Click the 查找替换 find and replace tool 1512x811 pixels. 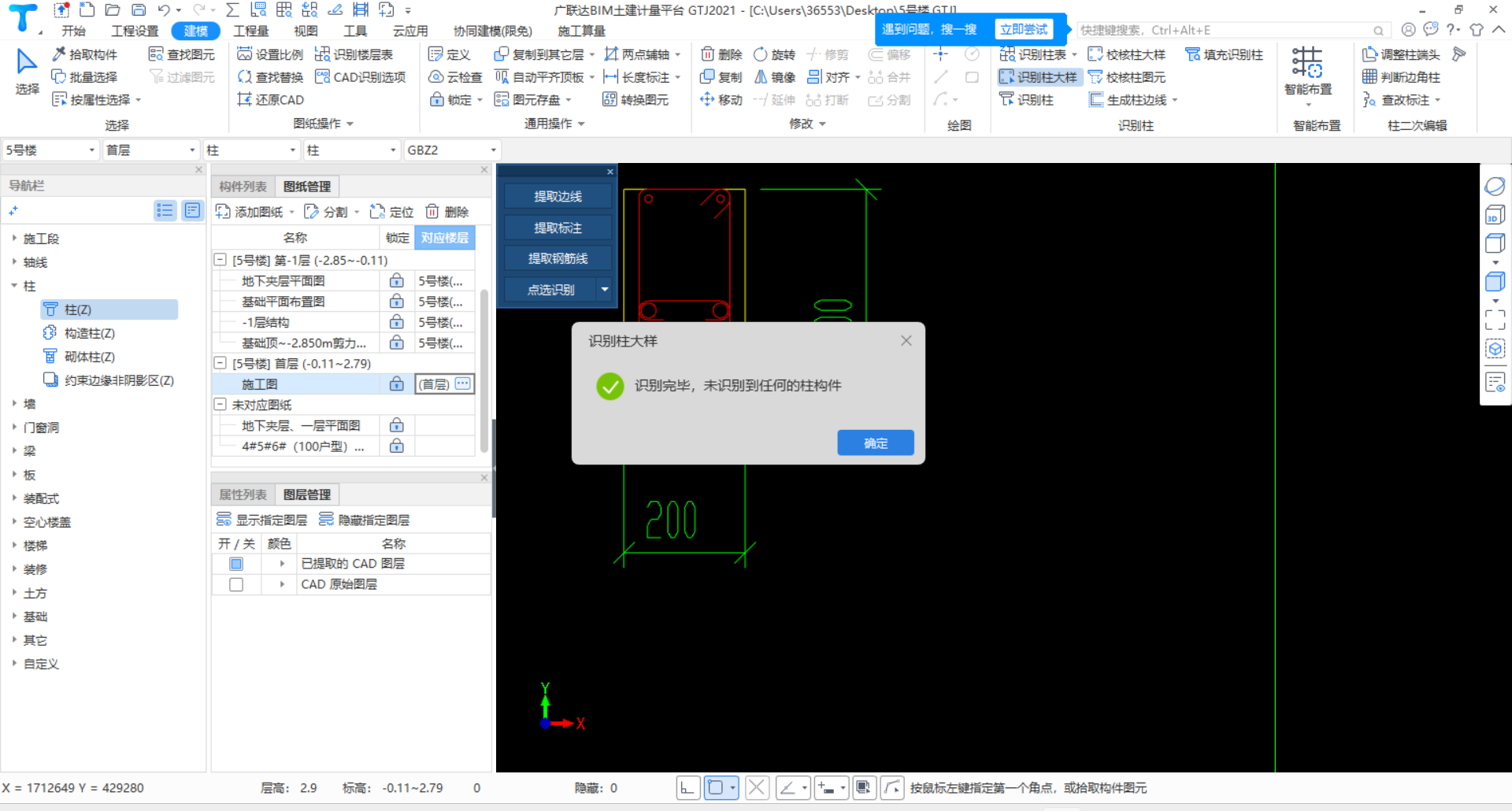point(270,77)
